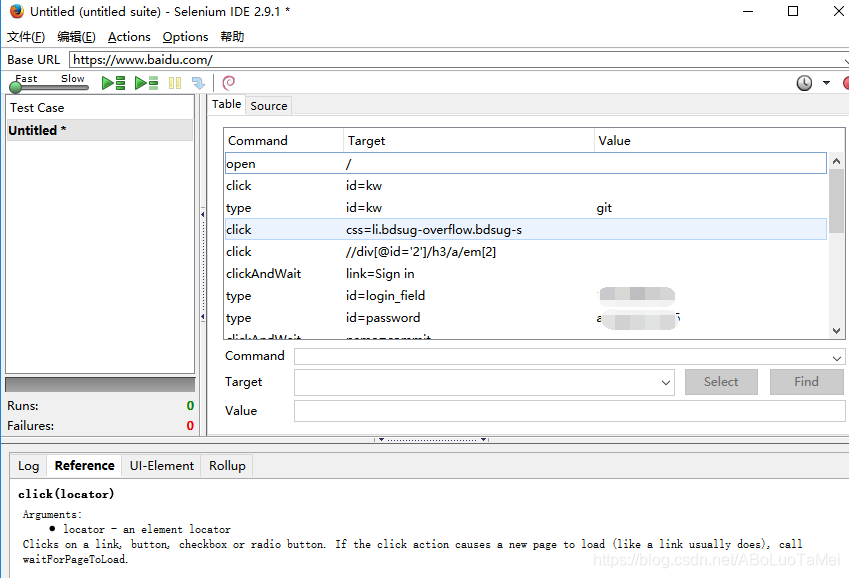
Task: Play the current test case
Action: (145, 83)
